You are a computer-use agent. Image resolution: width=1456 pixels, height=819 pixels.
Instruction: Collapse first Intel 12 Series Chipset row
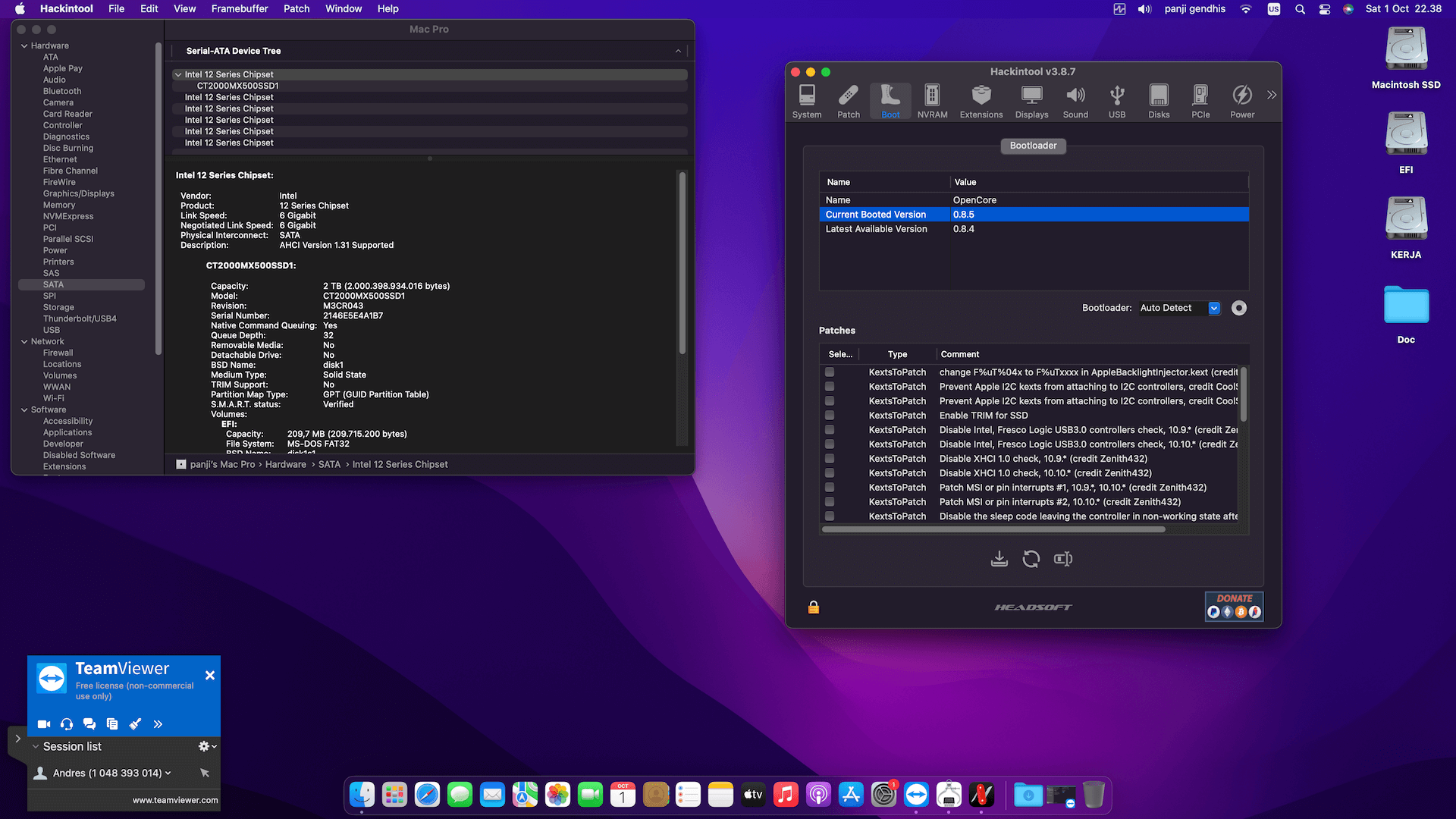coord(178,74)
